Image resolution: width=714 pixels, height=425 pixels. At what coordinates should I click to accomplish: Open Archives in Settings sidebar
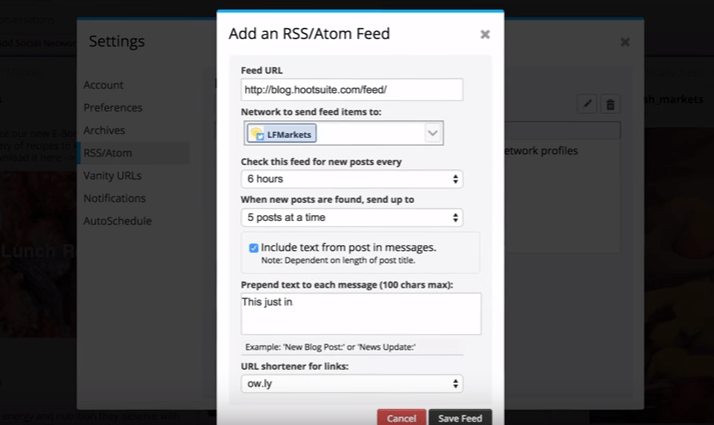coord(104,130)
